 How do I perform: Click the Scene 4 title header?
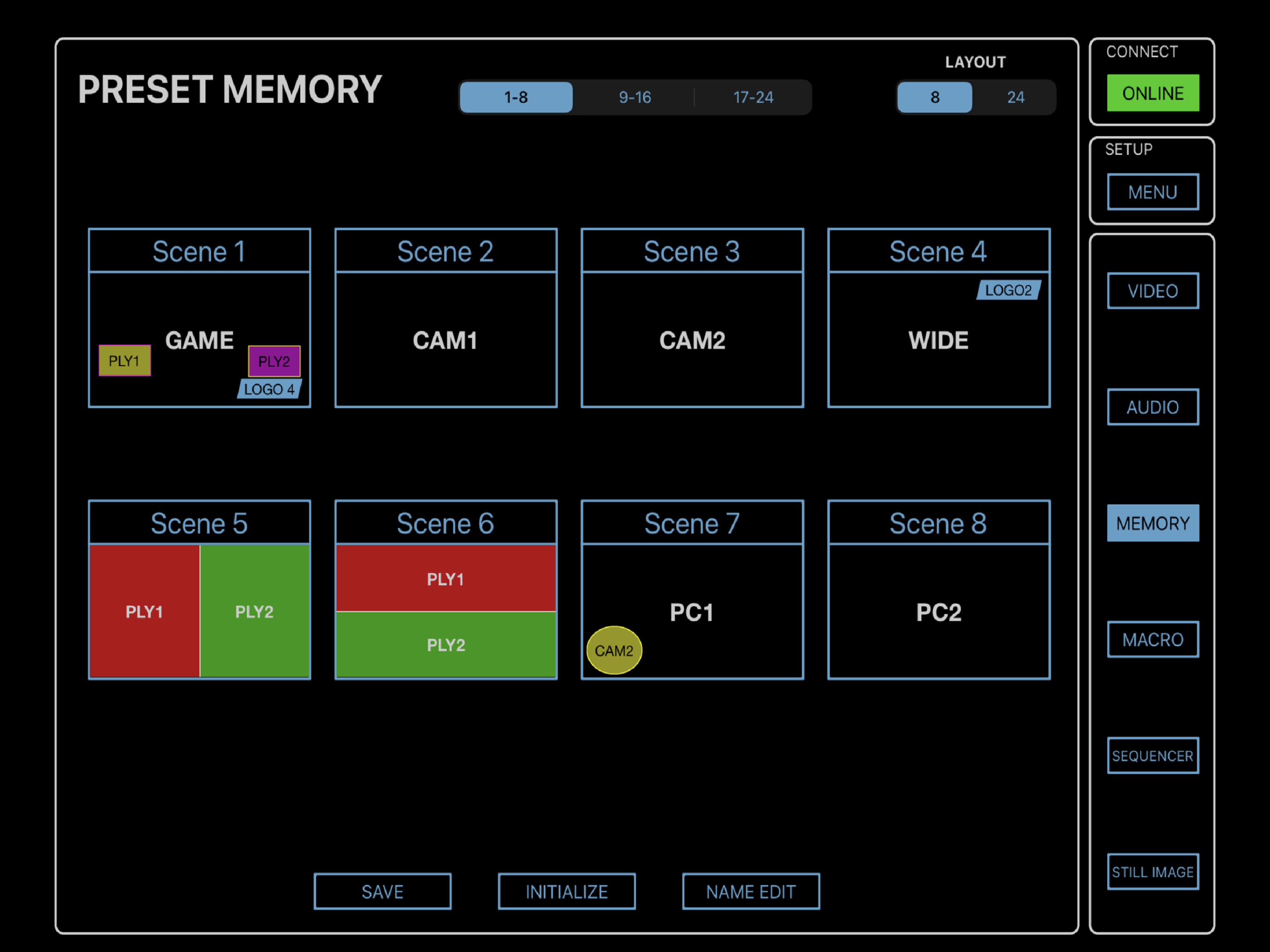point(939,251)
